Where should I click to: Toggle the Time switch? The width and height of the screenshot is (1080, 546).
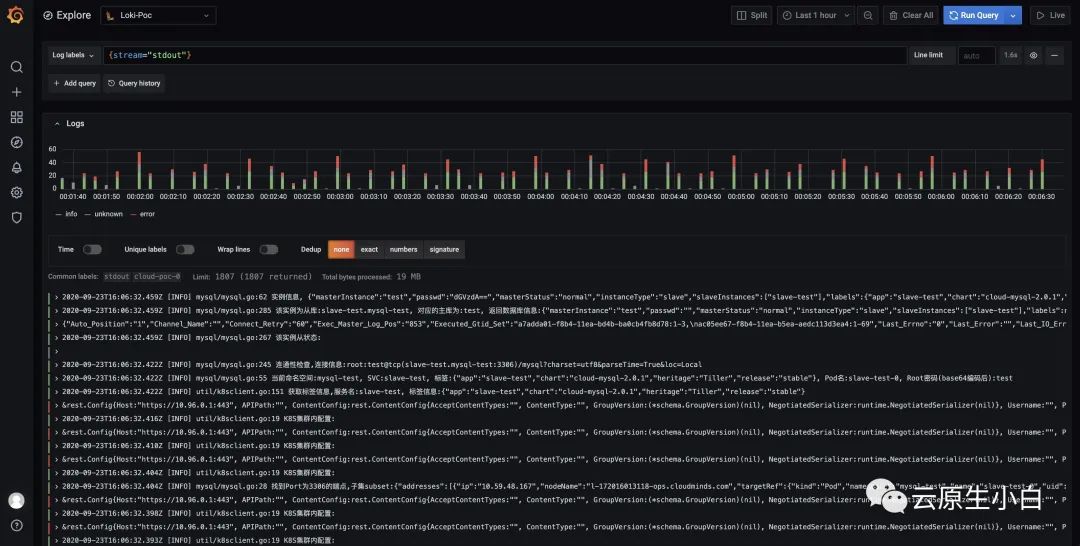coord(92,249)
